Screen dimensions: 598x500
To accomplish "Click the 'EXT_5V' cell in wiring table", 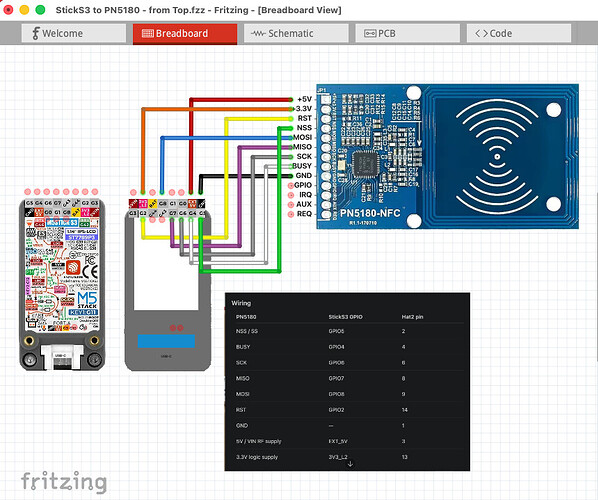I will [x=338, y=441].
